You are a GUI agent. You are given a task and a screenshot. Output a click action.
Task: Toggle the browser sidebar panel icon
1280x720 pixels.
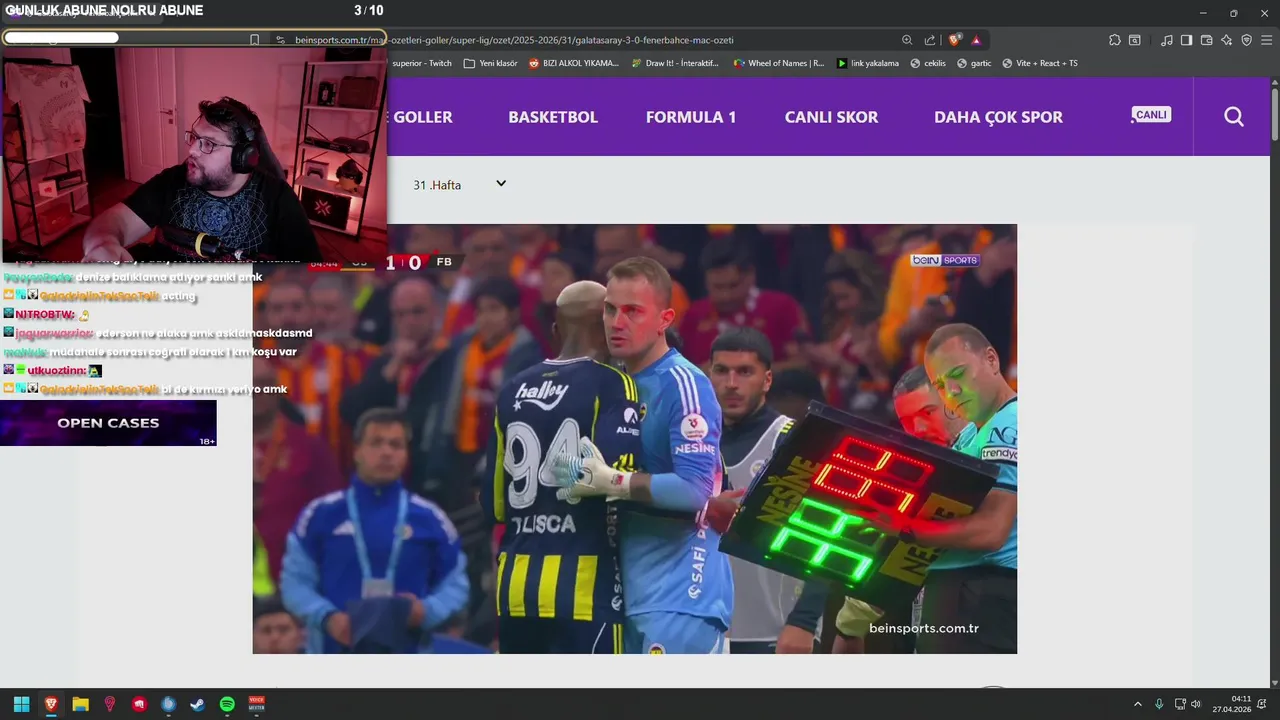coord(1187,40)
